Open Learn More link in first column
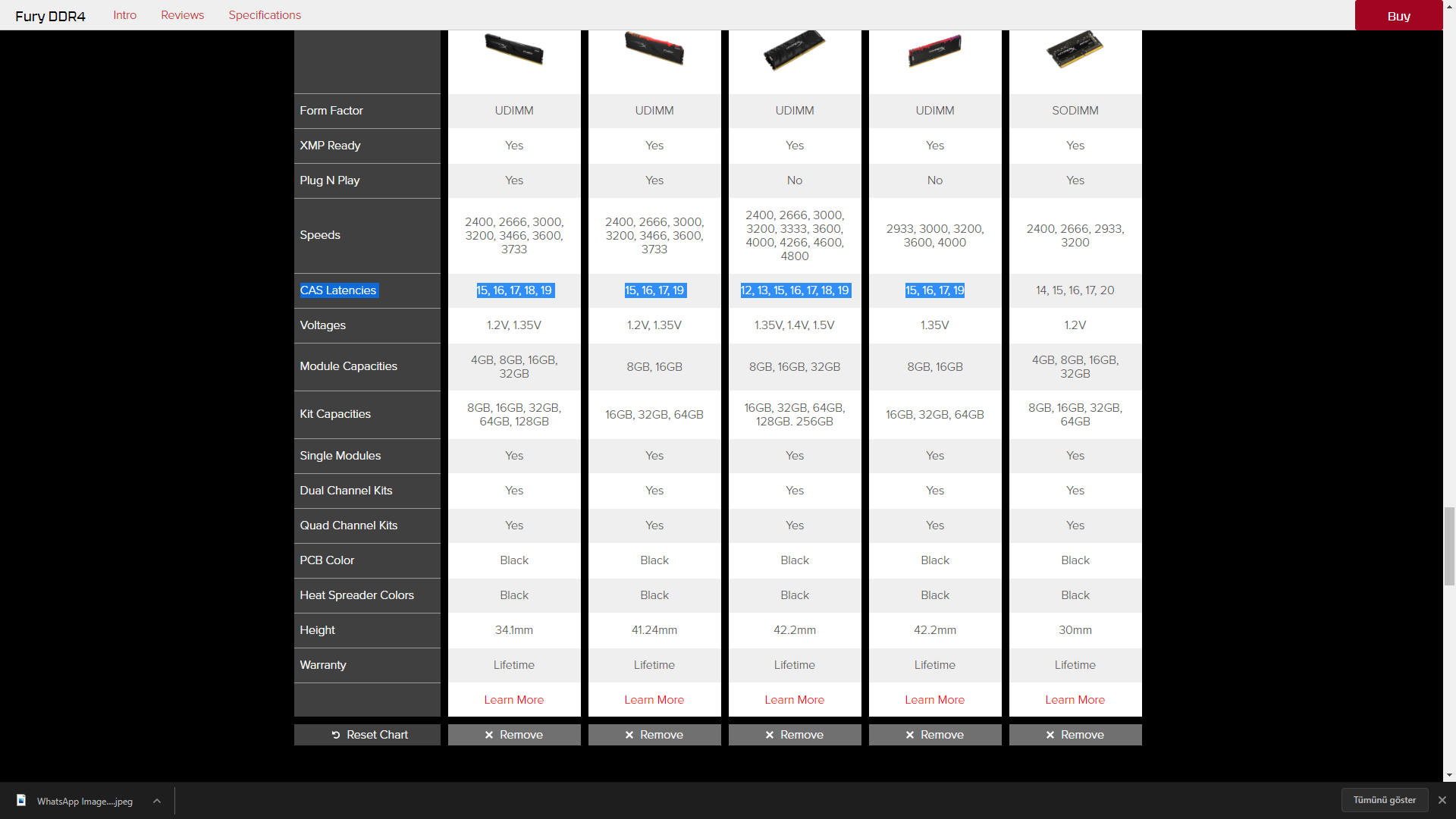Viewport: 1456px width, 819px height. (x=513, y=700)
